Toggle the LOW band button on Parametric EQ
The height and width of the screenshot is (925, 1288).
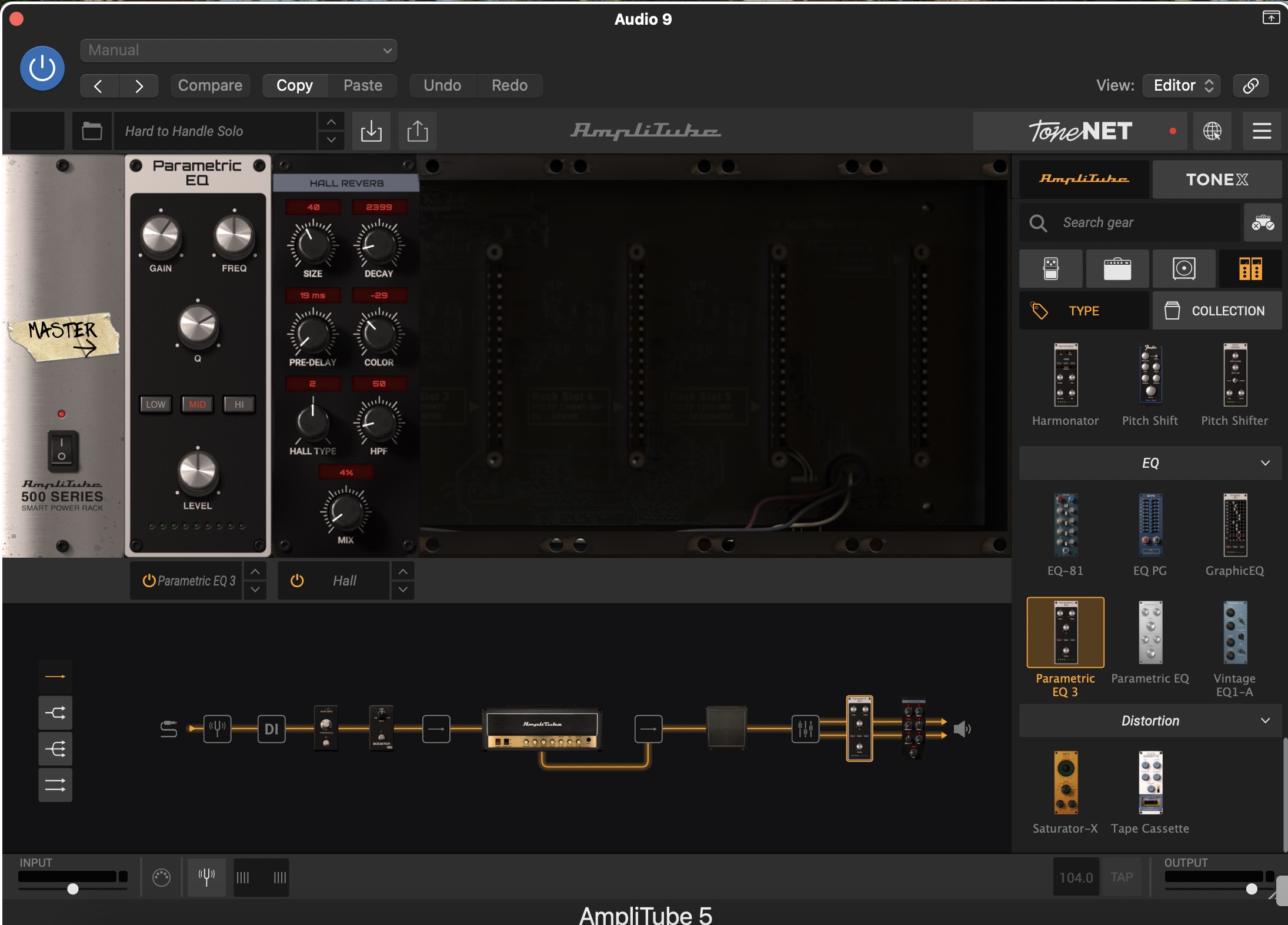(x=156, y=404)
